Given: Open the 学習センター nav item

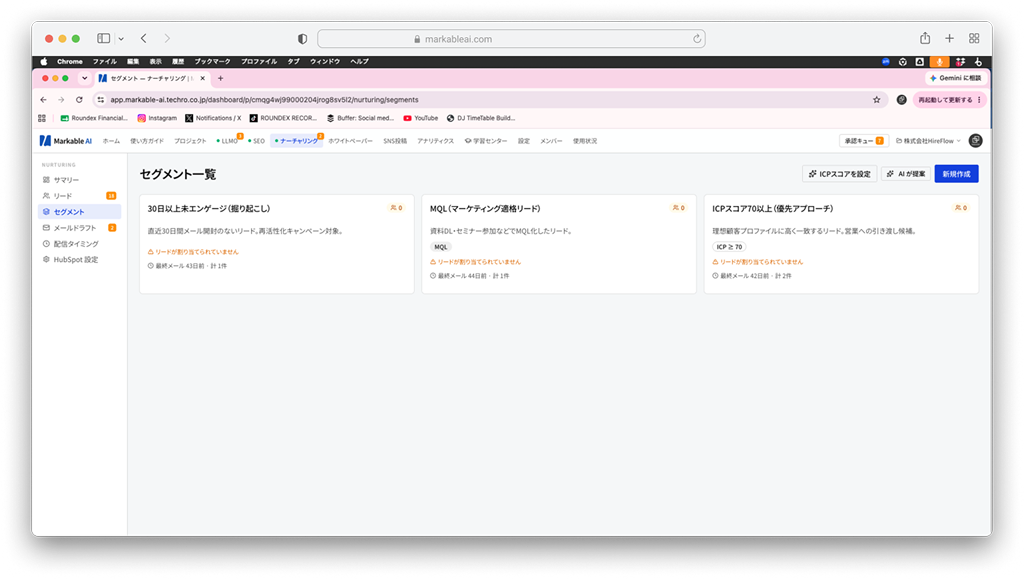Looking at the screenshot, I should click(486, 141).
